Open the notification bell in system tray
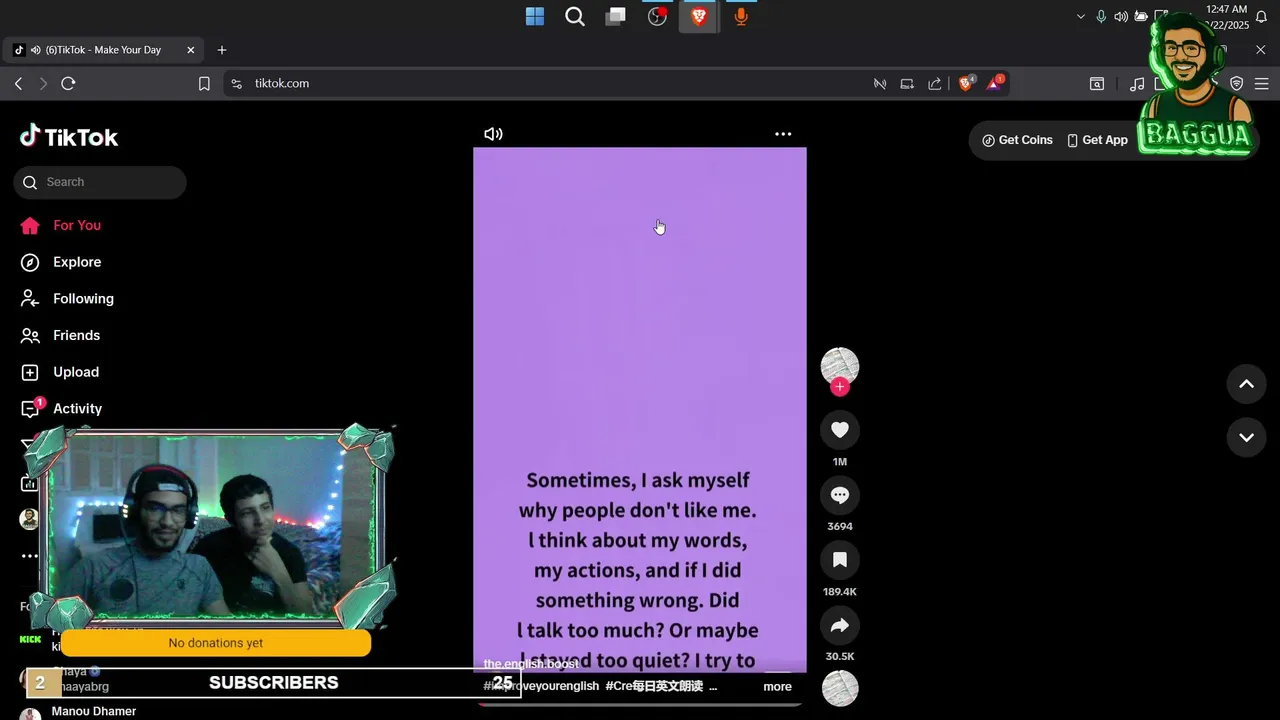The width and height of the screenshot is (1280, 720). tap(1261, 17)
